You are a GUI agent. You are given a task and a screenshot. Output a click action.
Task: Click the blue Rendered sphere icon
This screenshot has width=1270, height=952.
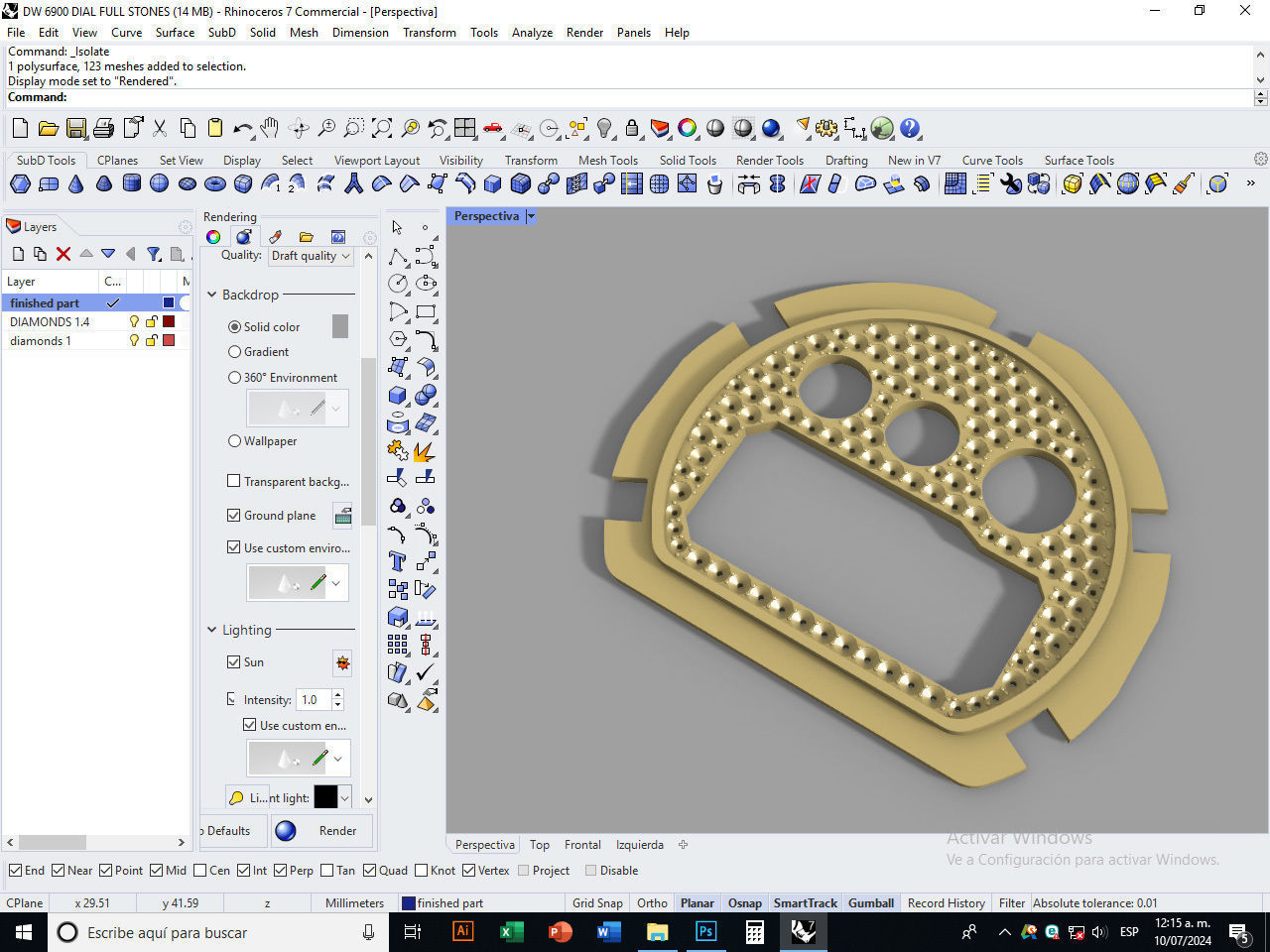(771, 128)
